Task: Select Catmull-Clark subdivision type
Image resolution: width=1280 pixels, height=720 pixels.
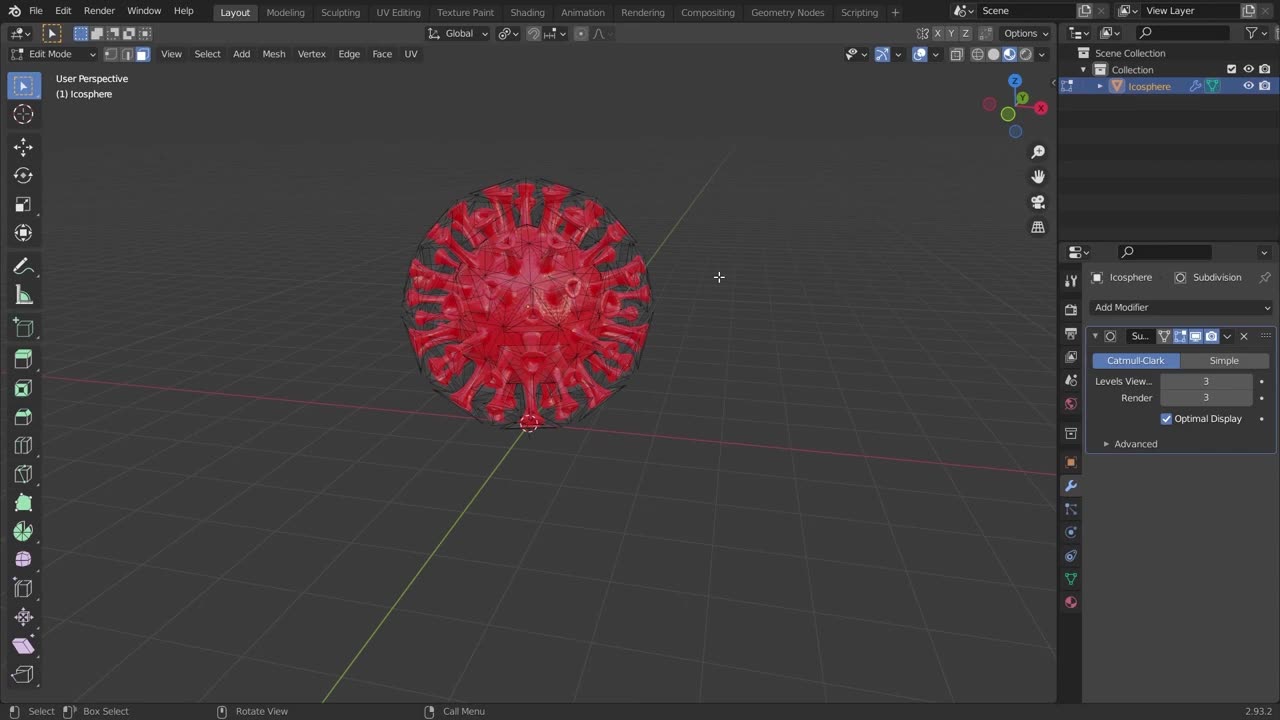Action: tap(1135, 361)
